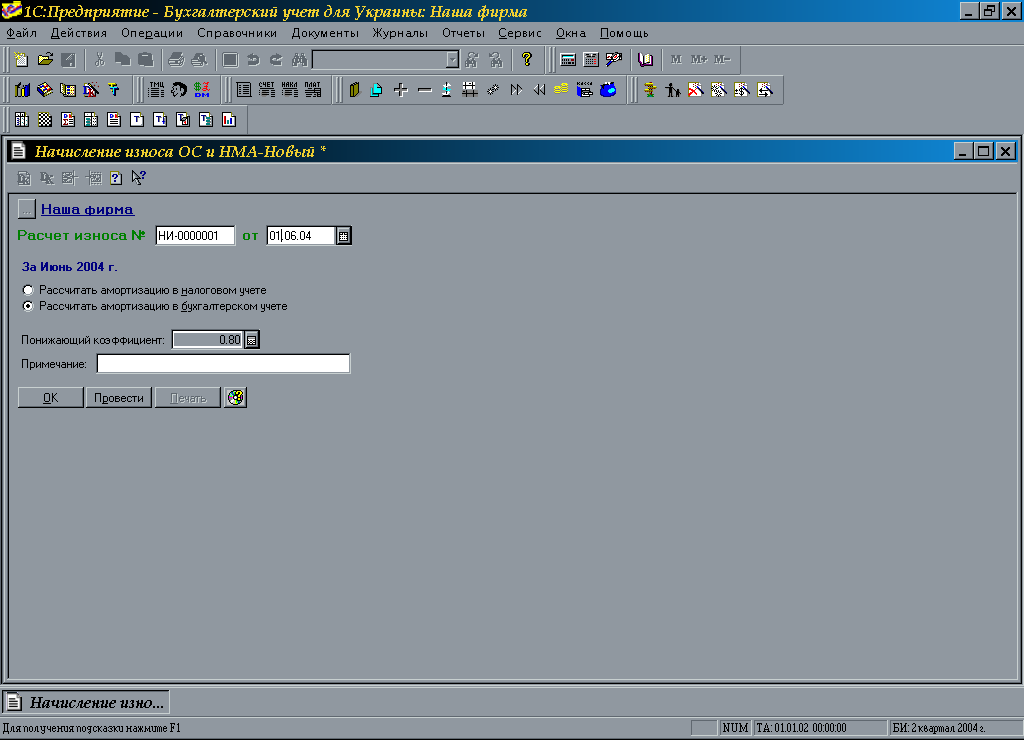Click the Понижающий коэффициент value field
Image resolution: width=1024 pixels, height=740 pixels.
pyautogui.click(x=208, y=340)
